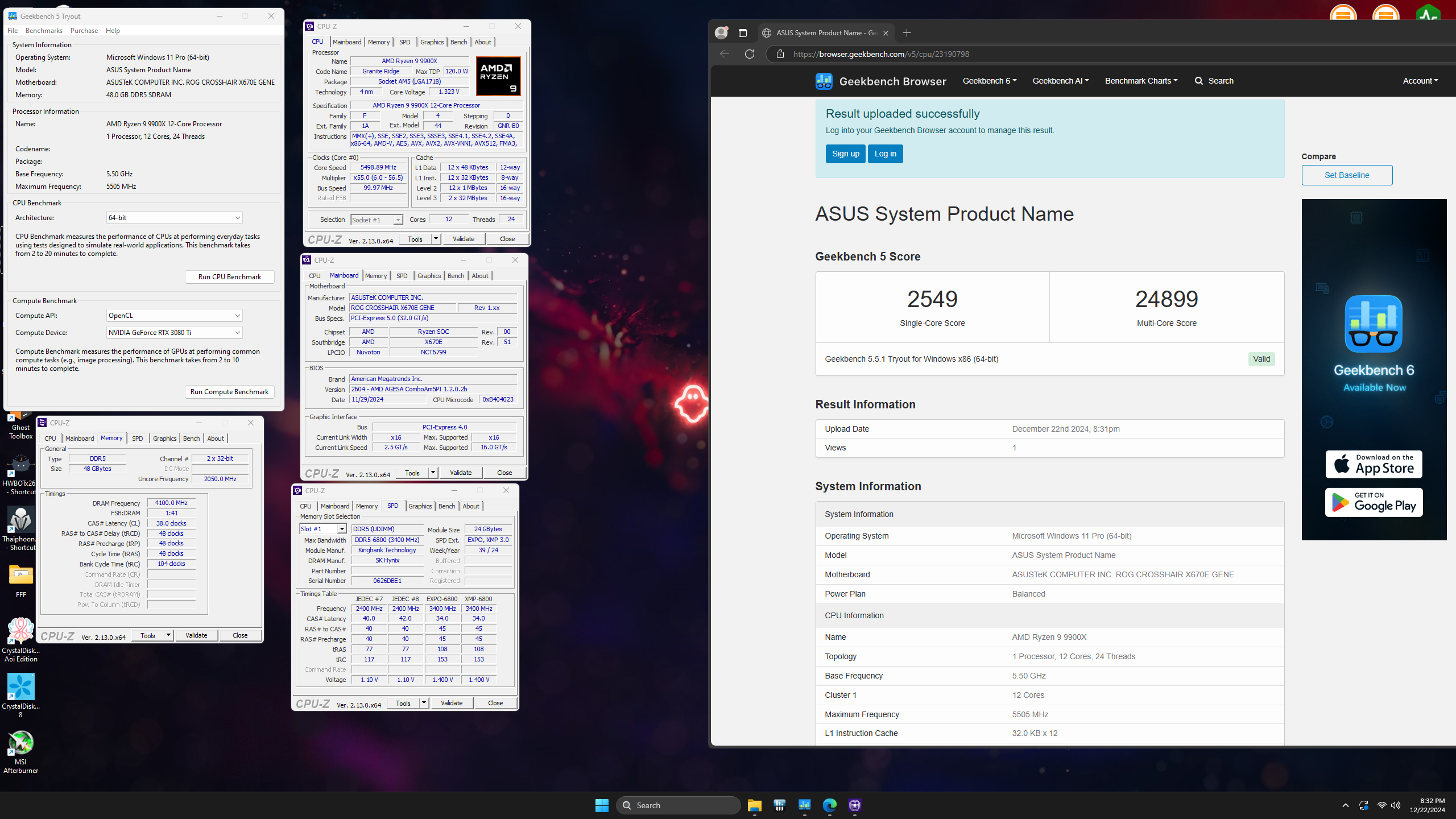Expand Geekbench AI nav dropdown

click(1060, 81)
